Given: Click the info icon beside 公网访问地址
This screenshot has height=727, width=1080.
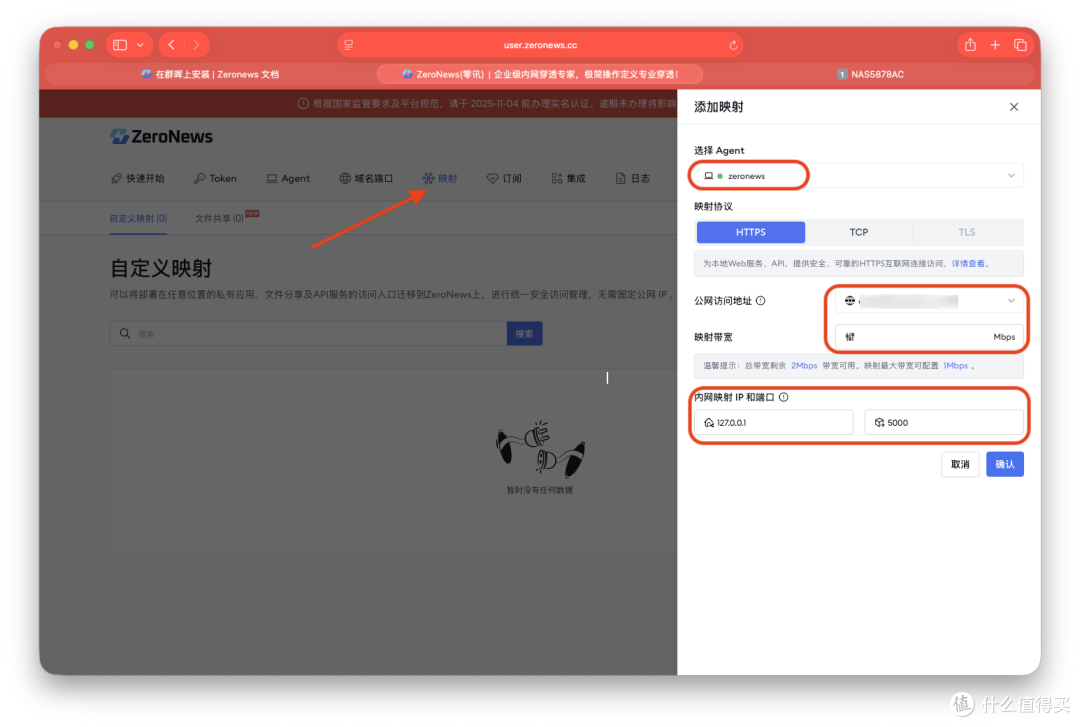Looking at the screenshot, I should click(x=760, y=300).
